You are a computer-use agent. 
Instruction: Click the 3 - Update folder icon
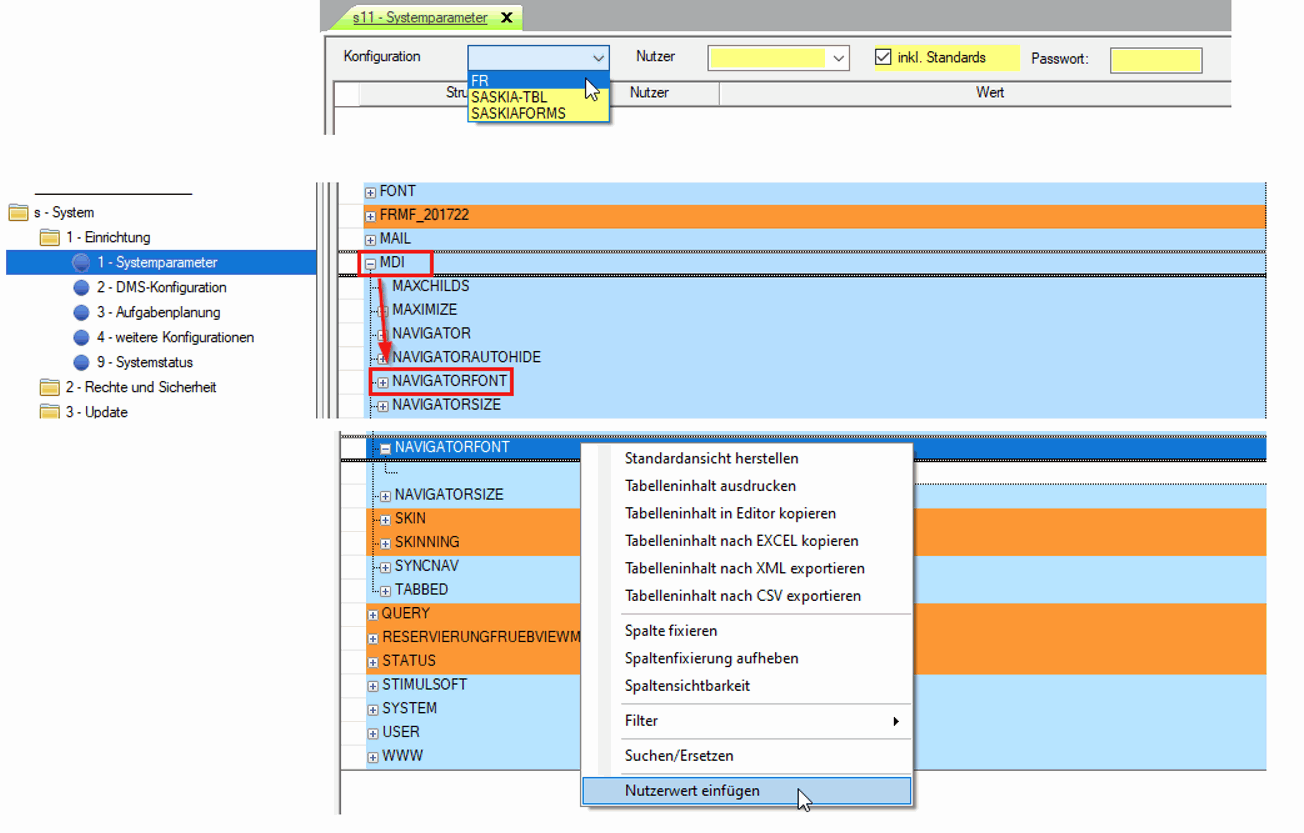click(x=50, y=412)
